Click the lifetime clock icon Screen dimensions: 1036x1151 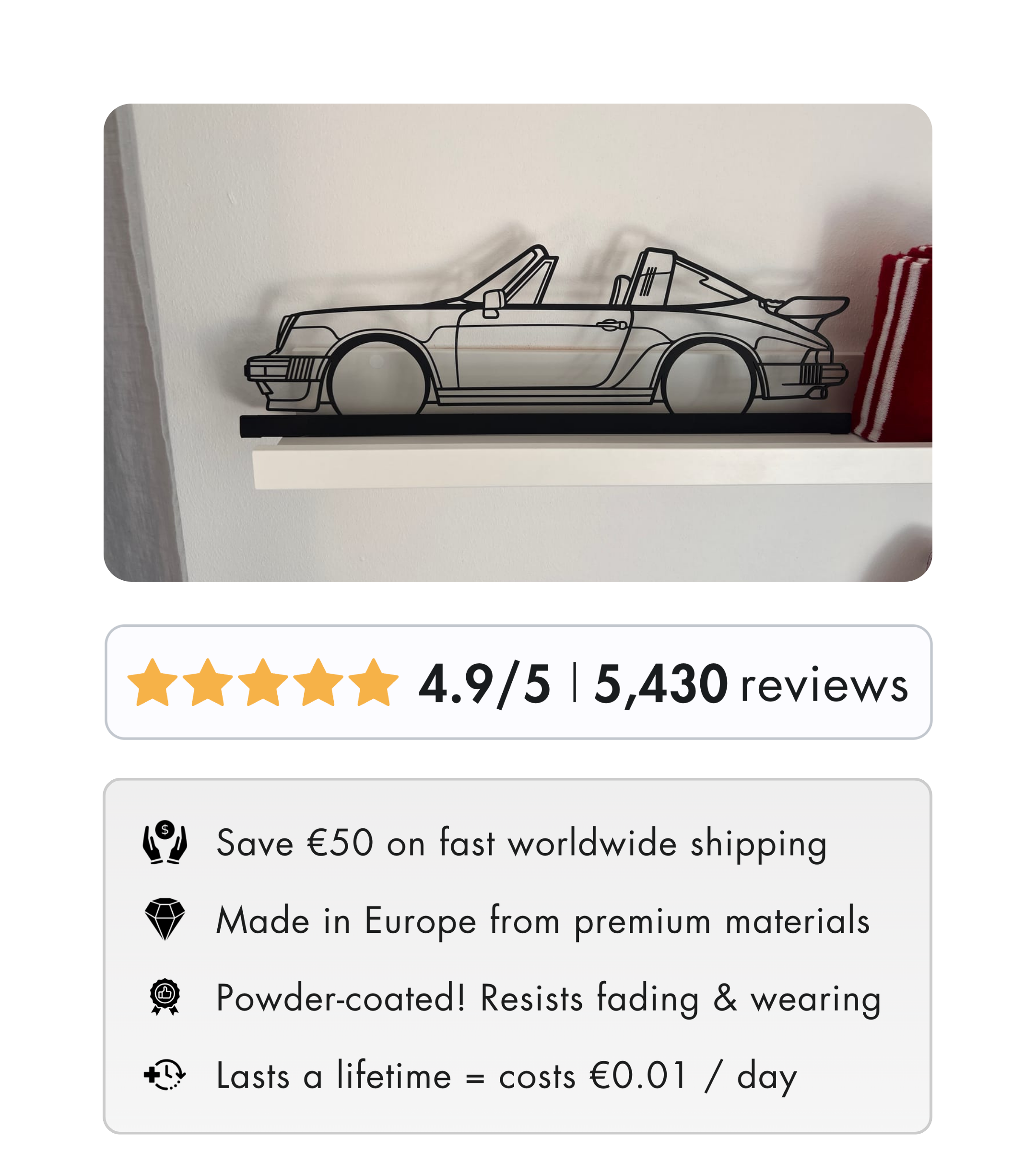(165, 1075)
